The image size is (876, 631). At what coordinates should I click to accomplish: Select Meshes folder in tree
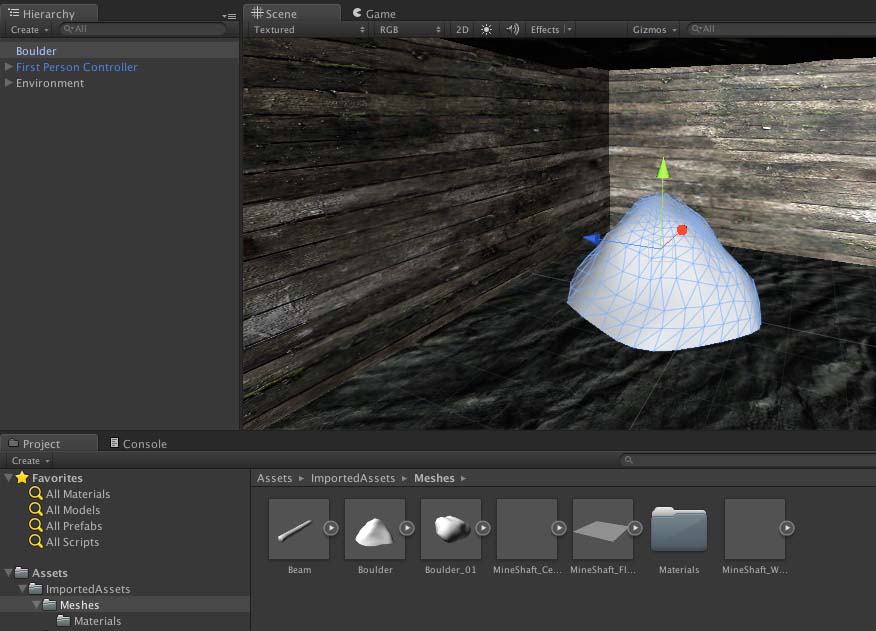72,605
